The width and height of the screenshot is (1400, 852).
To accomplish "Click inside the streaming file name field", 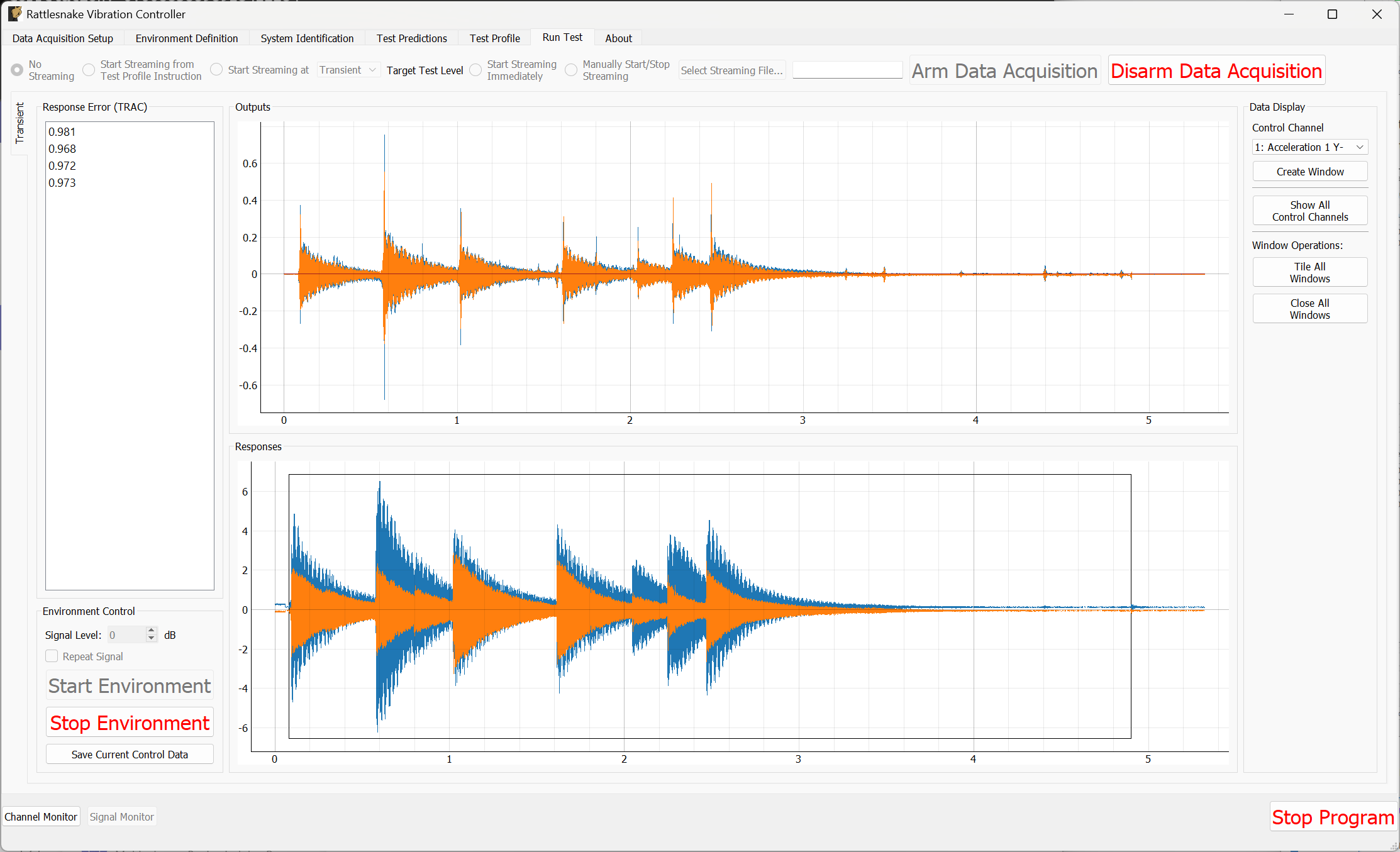I will [847, 69].
